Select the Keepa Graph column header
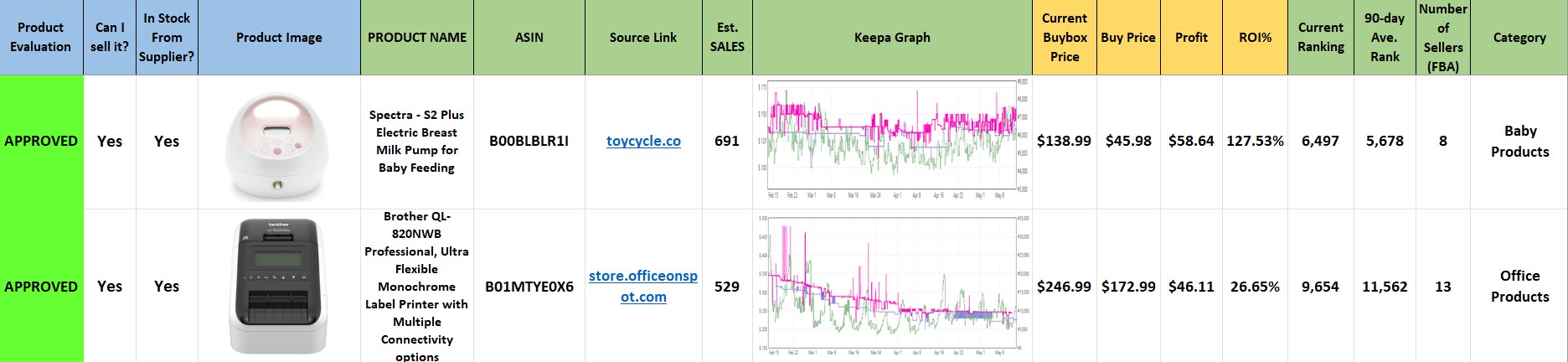Viewport: 1568px width, 362px height. tap(892, 38)
